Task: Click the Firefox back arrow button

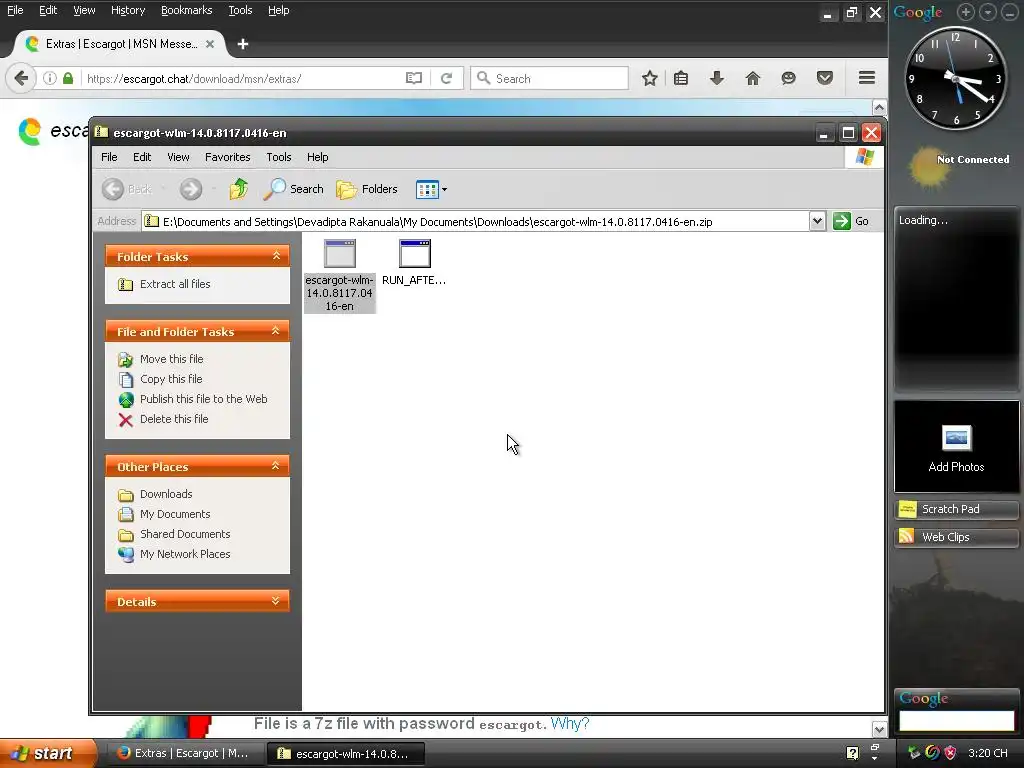Action: coord(21,78)
